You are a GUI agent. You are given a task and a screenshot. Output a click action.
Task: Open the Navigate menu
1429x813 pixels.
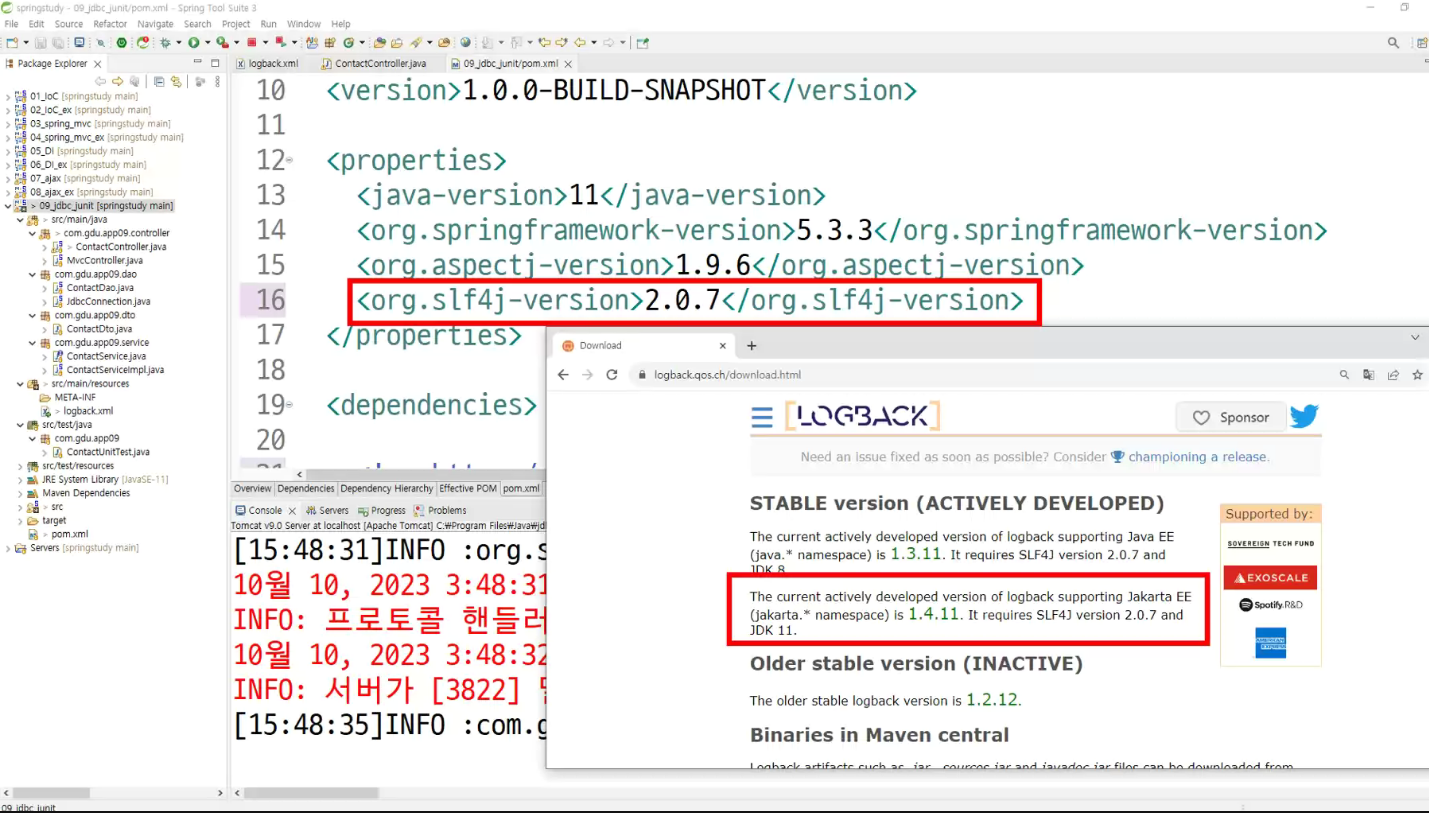click(155, 24)
